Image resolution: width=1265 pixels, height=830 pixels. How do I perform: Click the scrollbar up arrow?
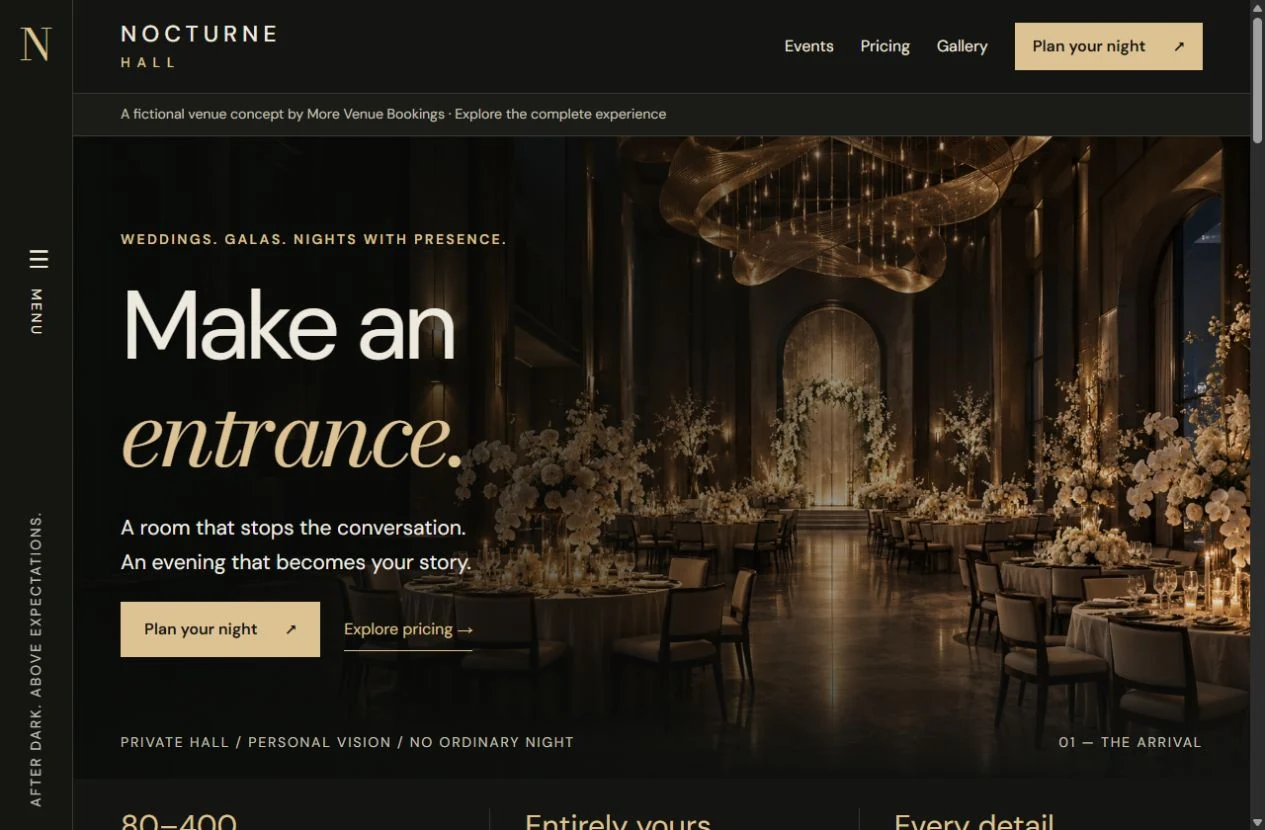pyautogui.click(x=1257, y=8)
